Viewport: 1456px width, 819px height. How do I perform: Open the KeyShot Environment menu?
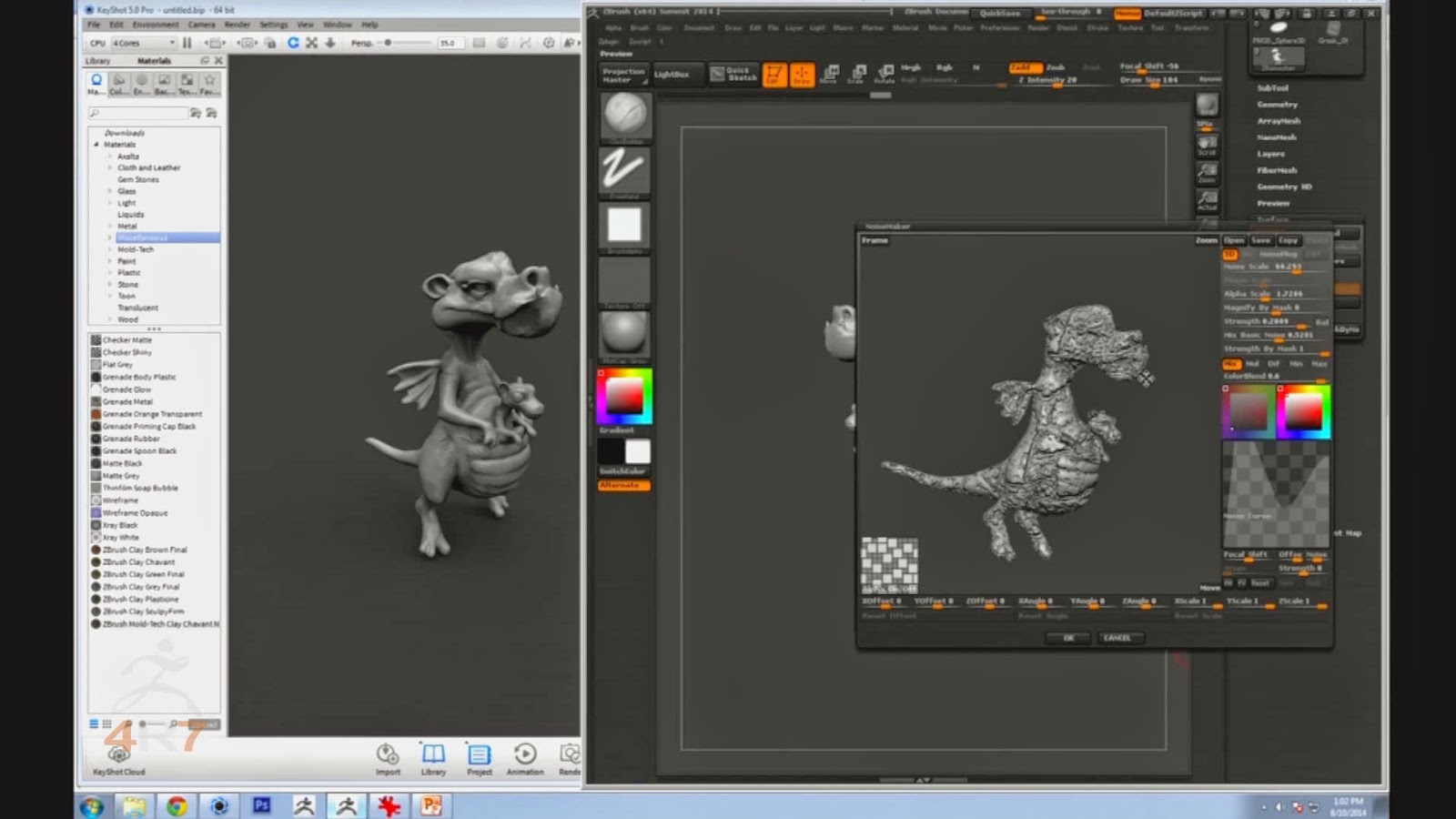click(156, 25)
